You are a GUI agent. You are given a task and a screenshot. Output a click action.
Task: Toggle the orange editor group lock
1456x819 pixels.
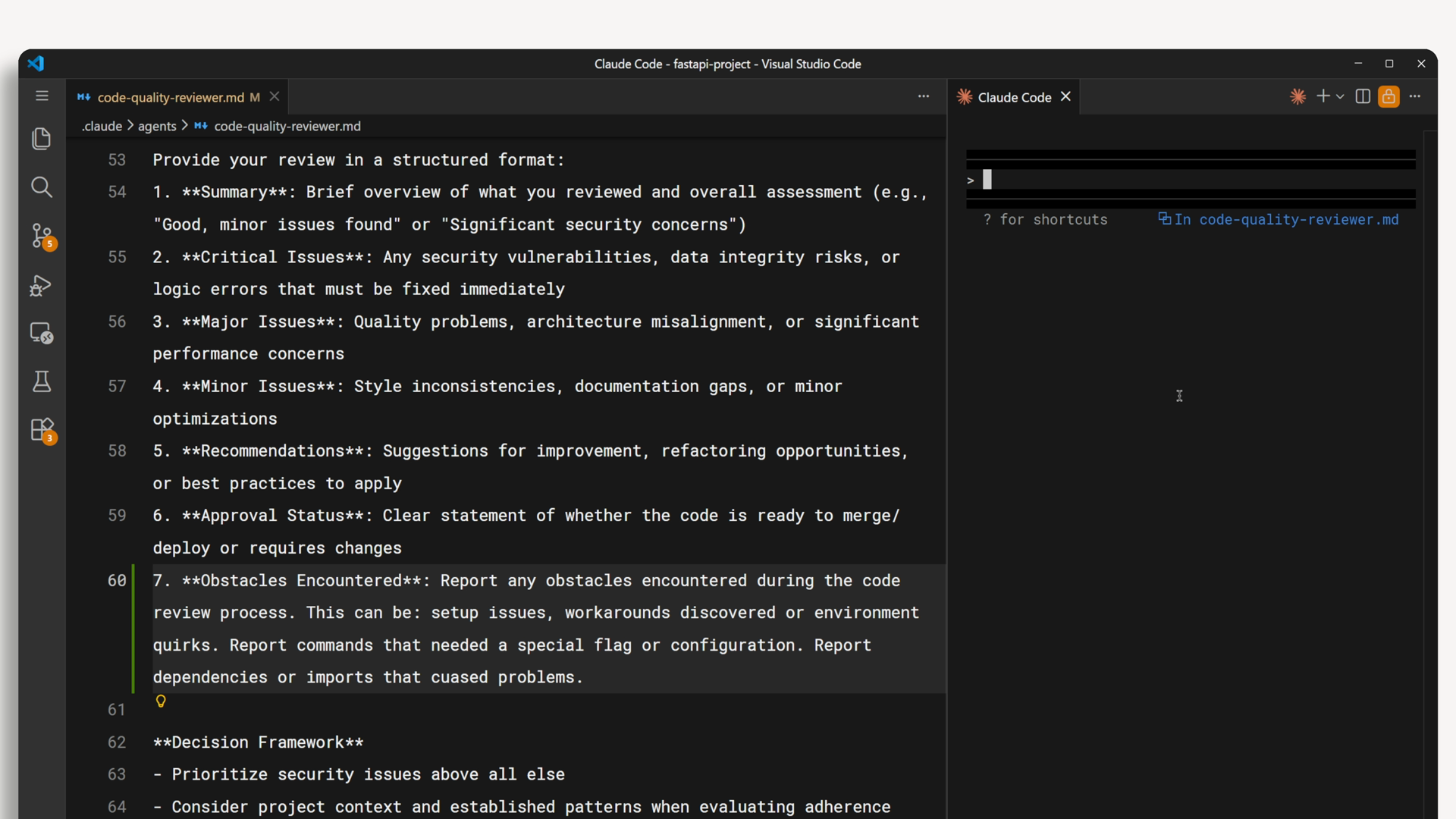point(1389,97)
